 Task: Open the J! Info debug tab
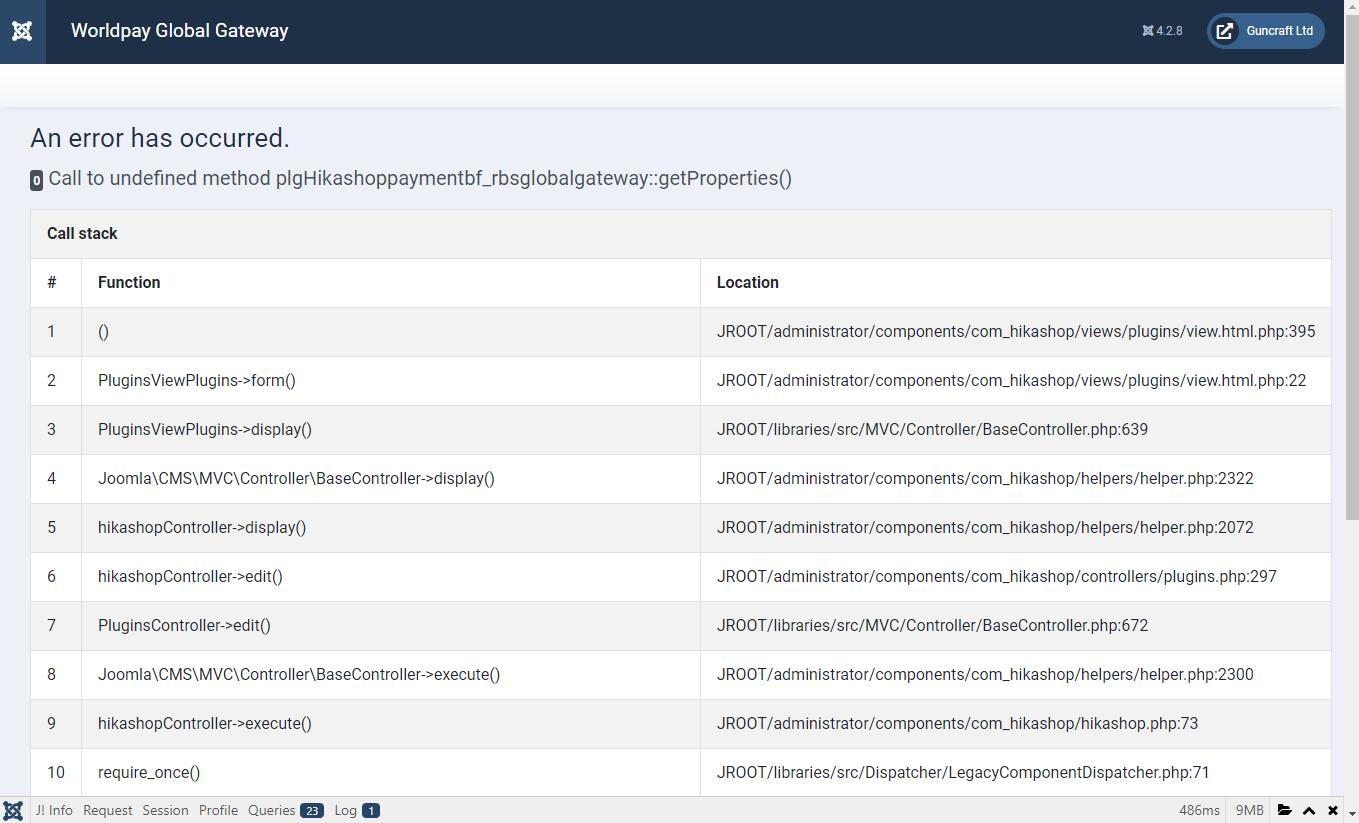(x=54, y=810)
